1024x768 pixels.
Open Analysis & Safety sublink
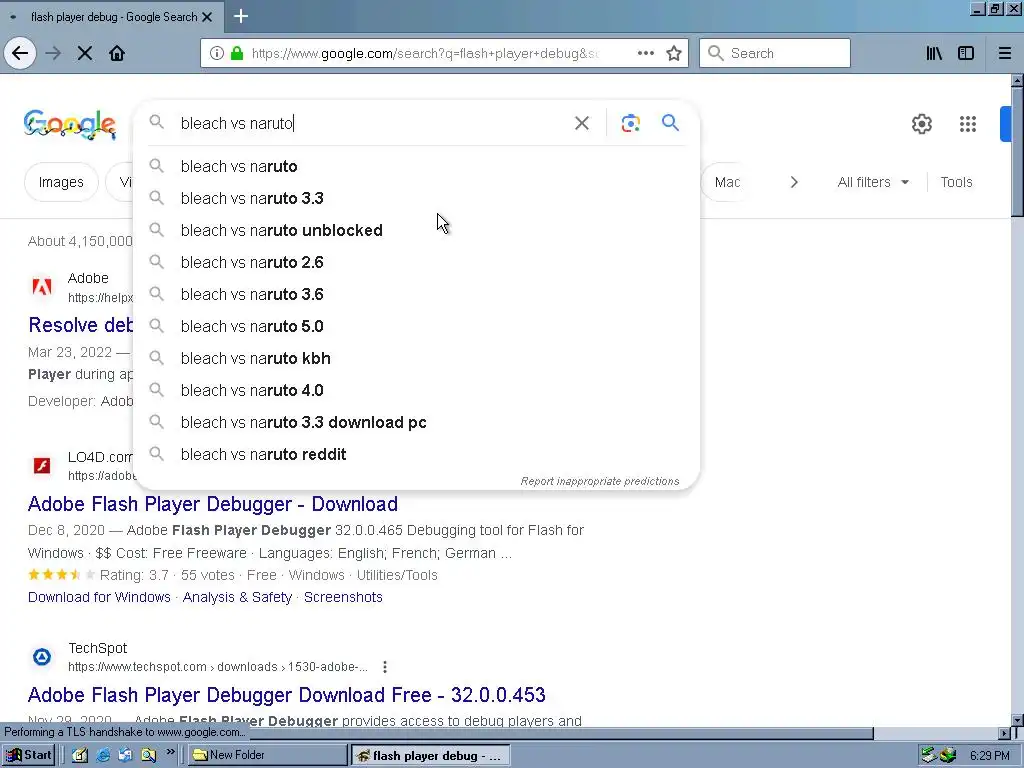(237, 597)
